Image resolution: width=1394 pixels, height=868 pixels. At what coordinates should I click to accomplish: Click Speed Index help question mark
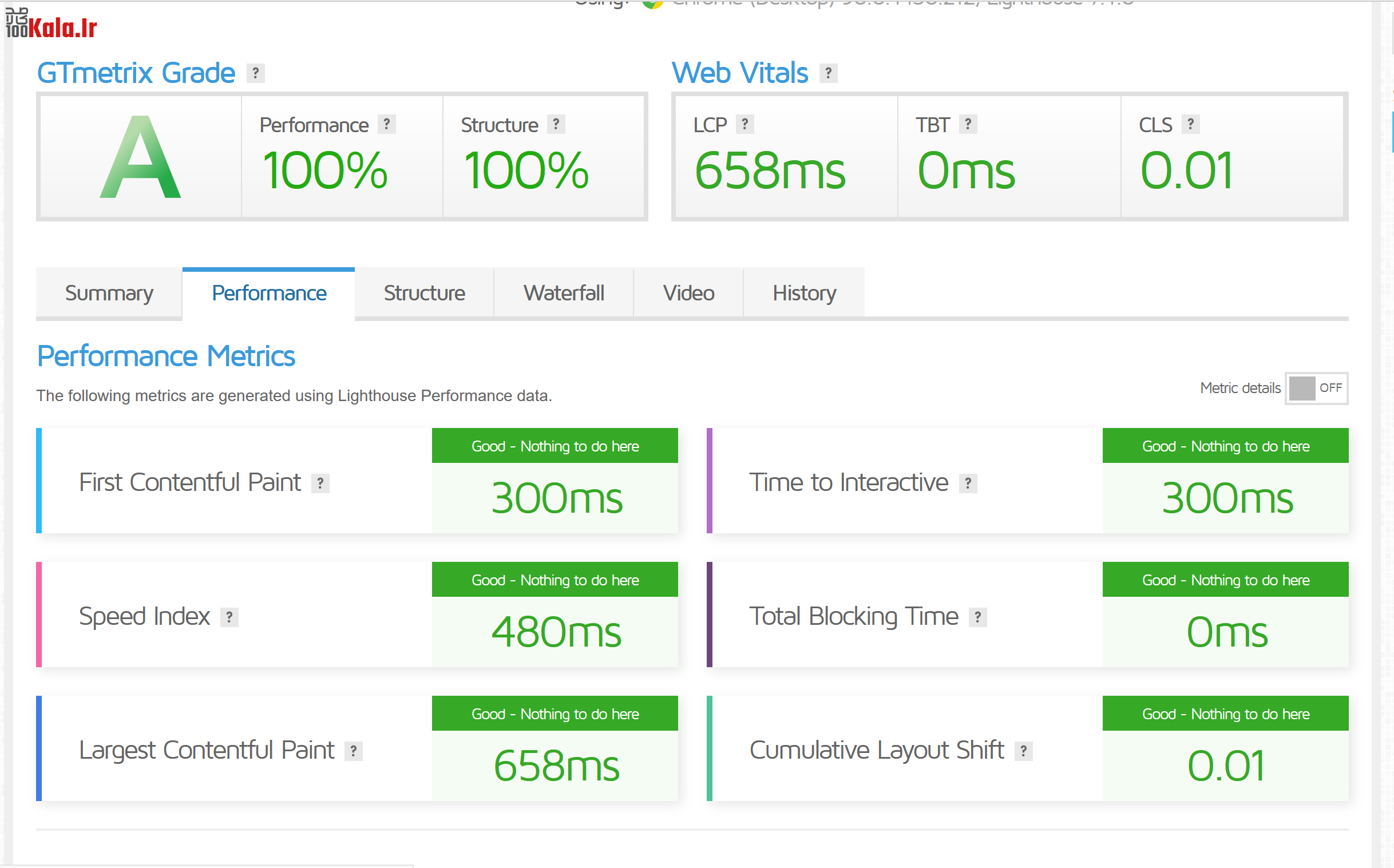click(229, 617)
